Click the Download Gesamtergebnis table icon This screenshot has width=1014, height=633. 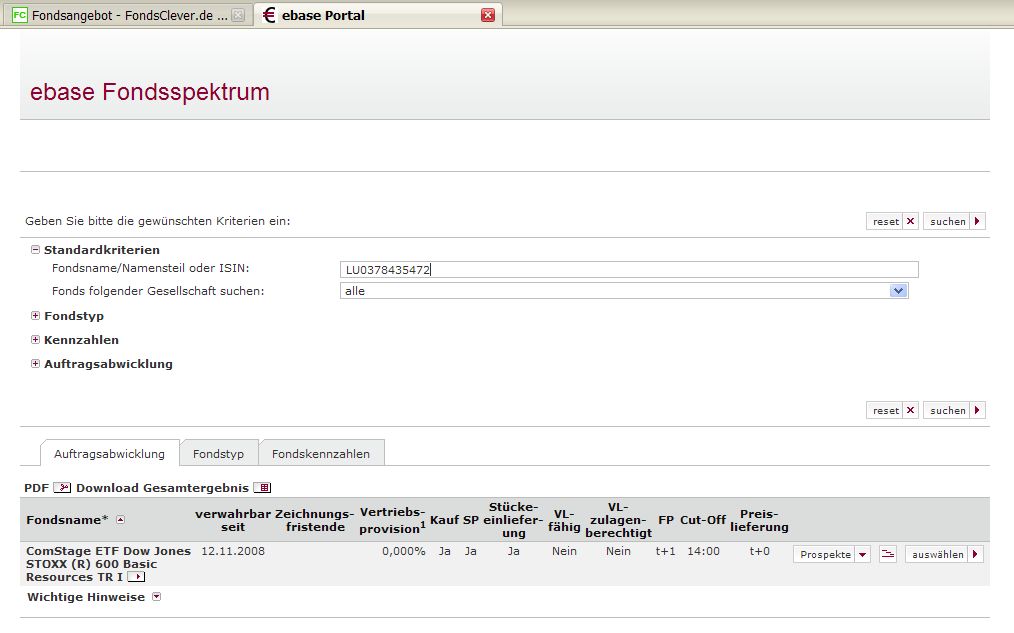(x=262, y=488)
